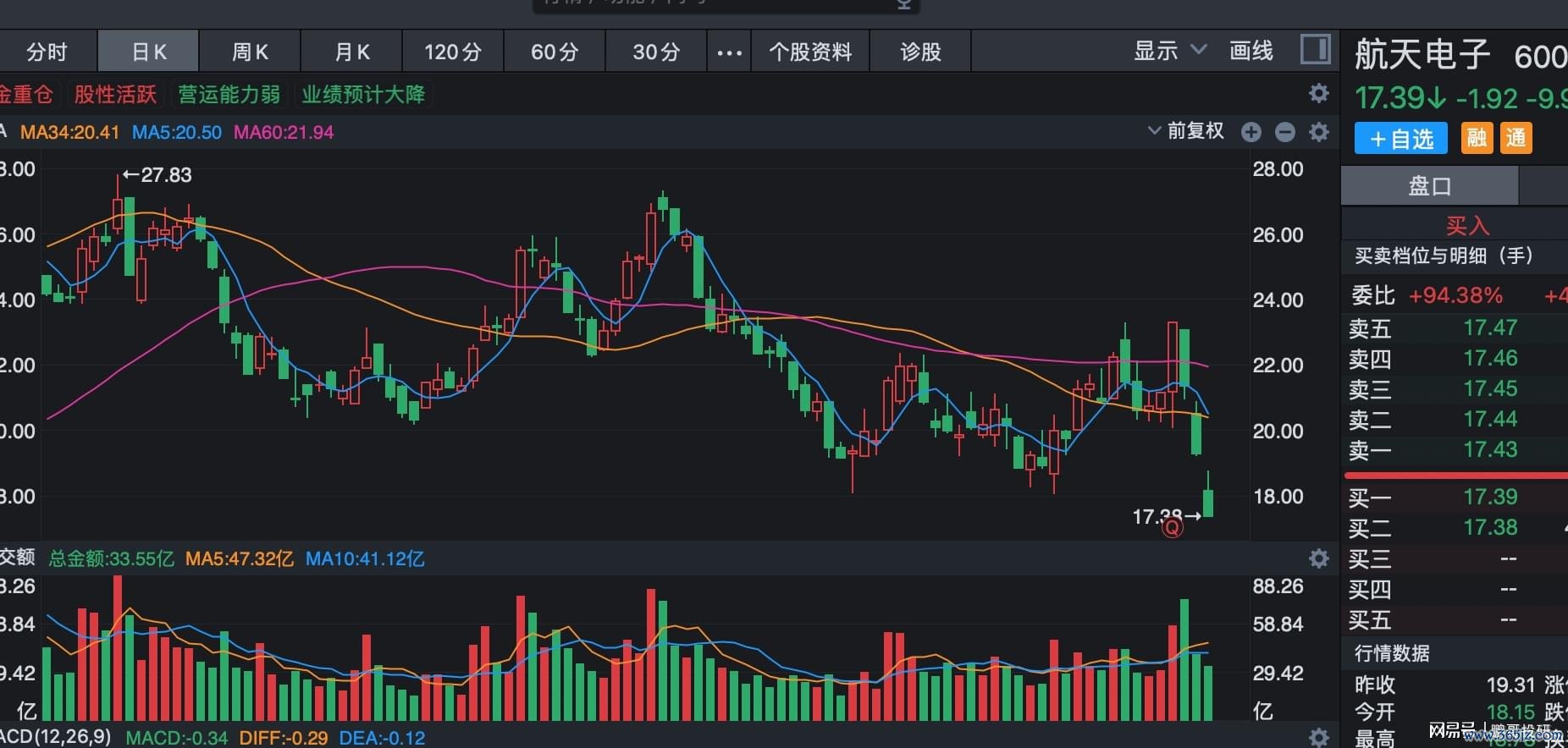This screenshot has width=1568, height=748.
Task: Expand the 前复权 dropdown
Action: pos(1186,130)
